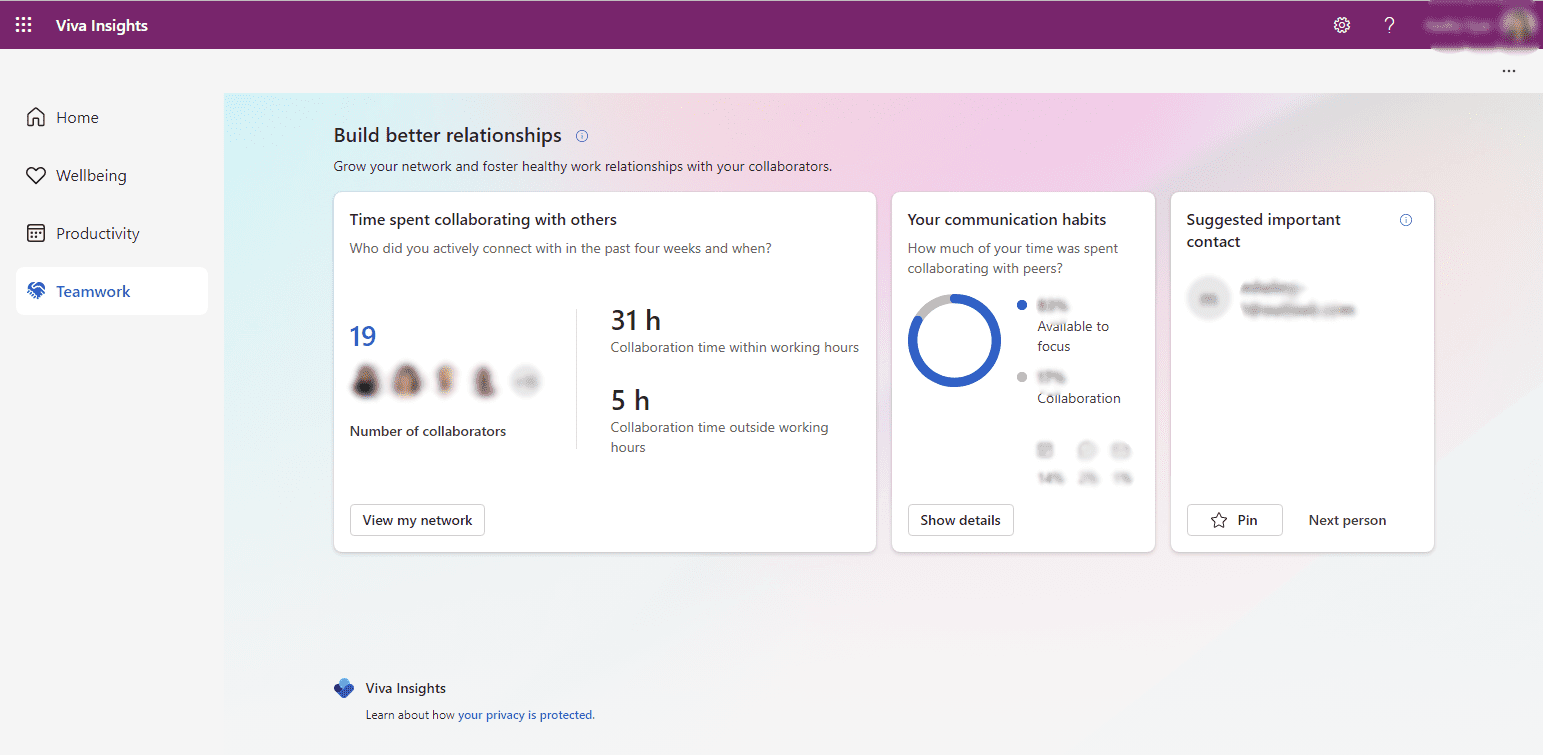Click the 19 collaborators number
Image resolution: width=1543 pixels, height=755 pixels.
point(363,336)
